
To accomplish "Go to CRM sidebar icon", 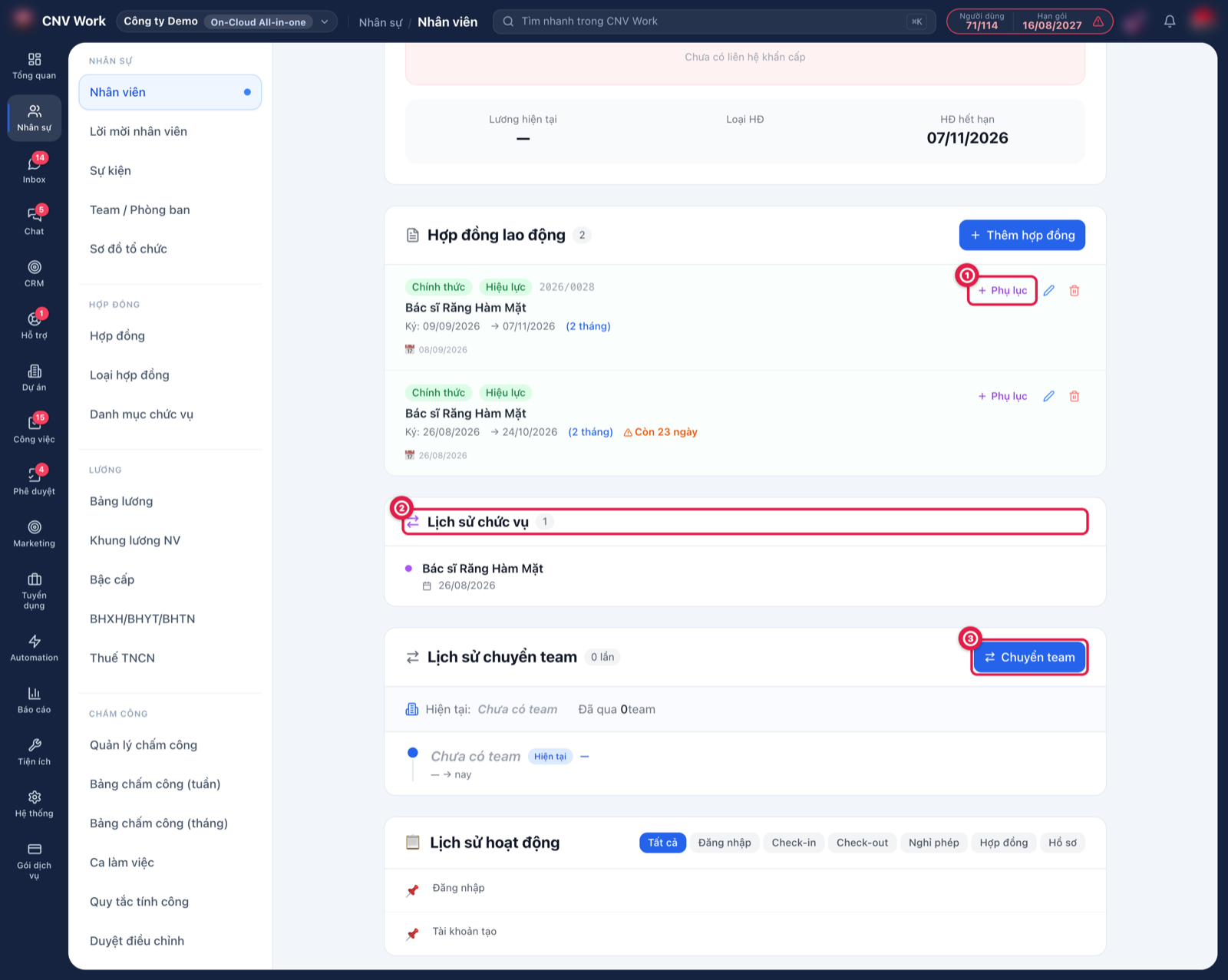I will coord(34,273).
